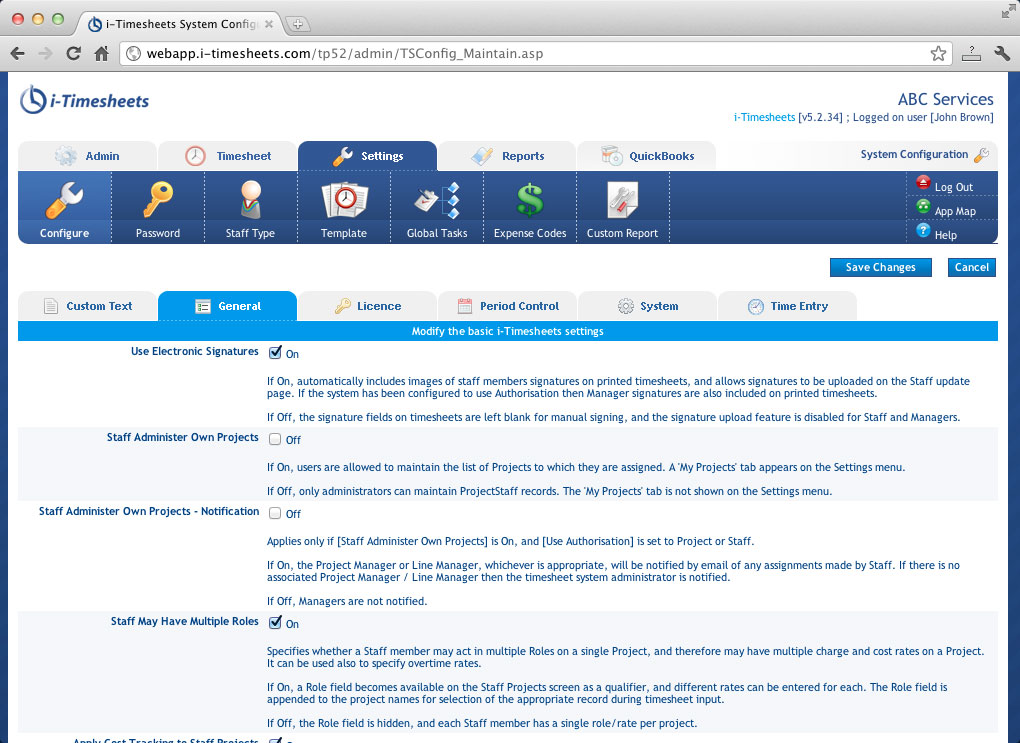Enable Staff Administer Own Projects checkbox

pos(275,439)
